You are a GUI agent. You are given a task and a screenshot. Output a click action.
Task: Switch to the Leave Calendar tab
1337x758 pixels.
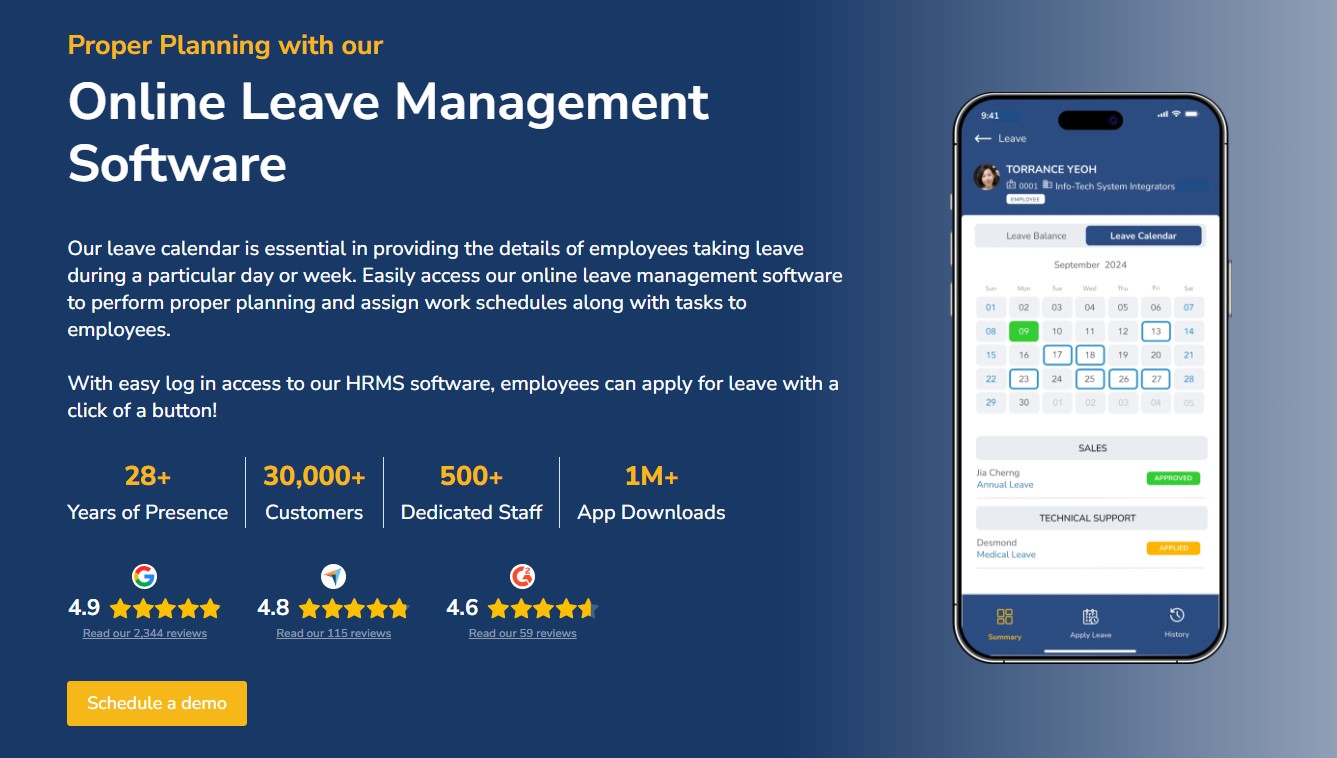click(x=1145, y=235)
